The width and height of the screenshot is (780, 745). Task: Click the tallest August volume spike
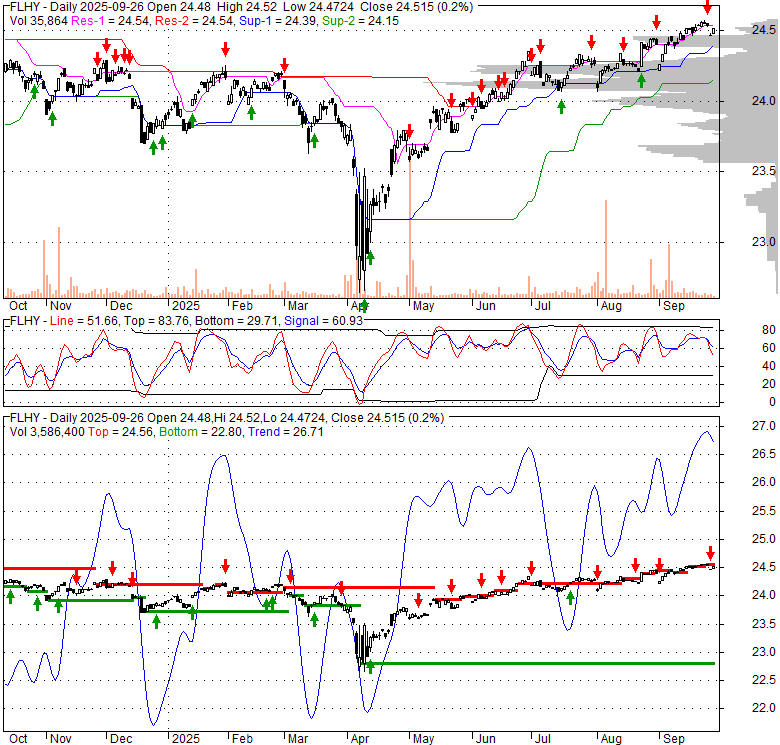[x=606, y=249]
